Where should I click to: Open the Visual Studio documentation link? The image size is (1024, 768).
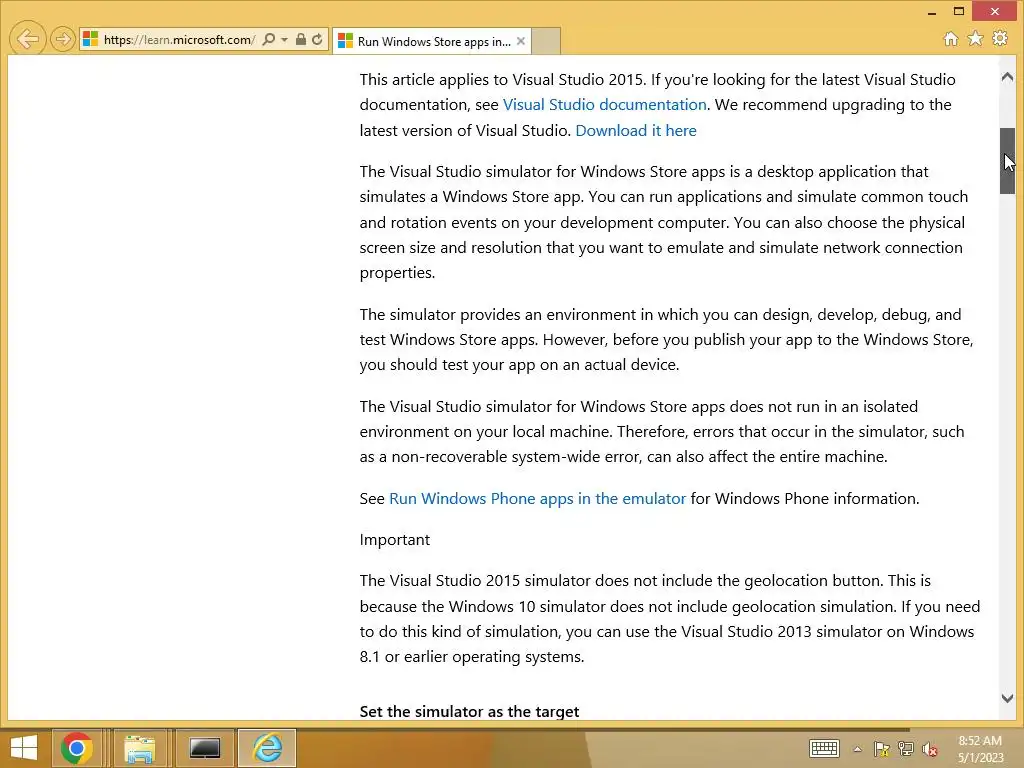[x=605, y=104]
